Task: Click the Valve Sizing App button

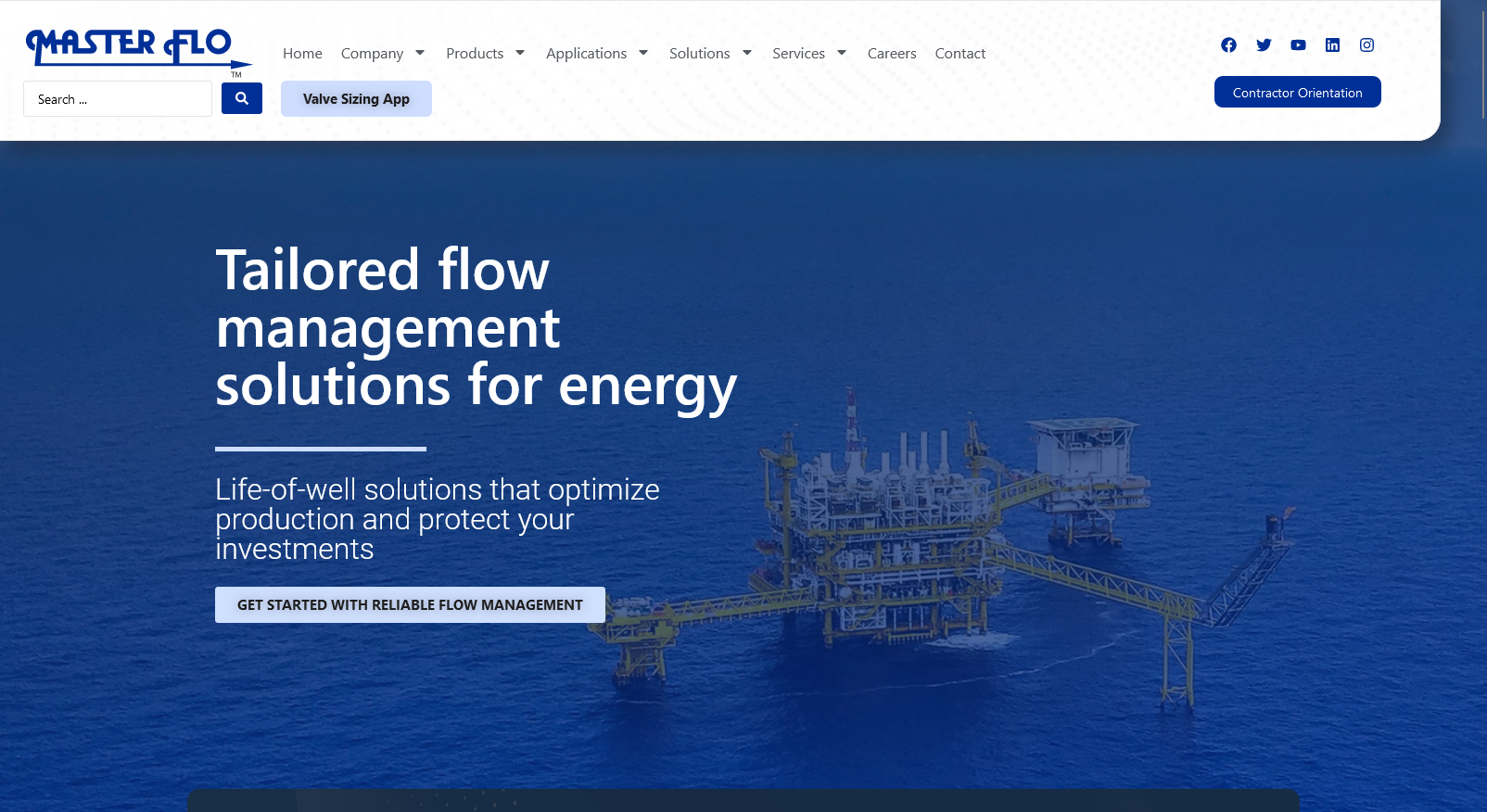Action: [x=356, y=99]
